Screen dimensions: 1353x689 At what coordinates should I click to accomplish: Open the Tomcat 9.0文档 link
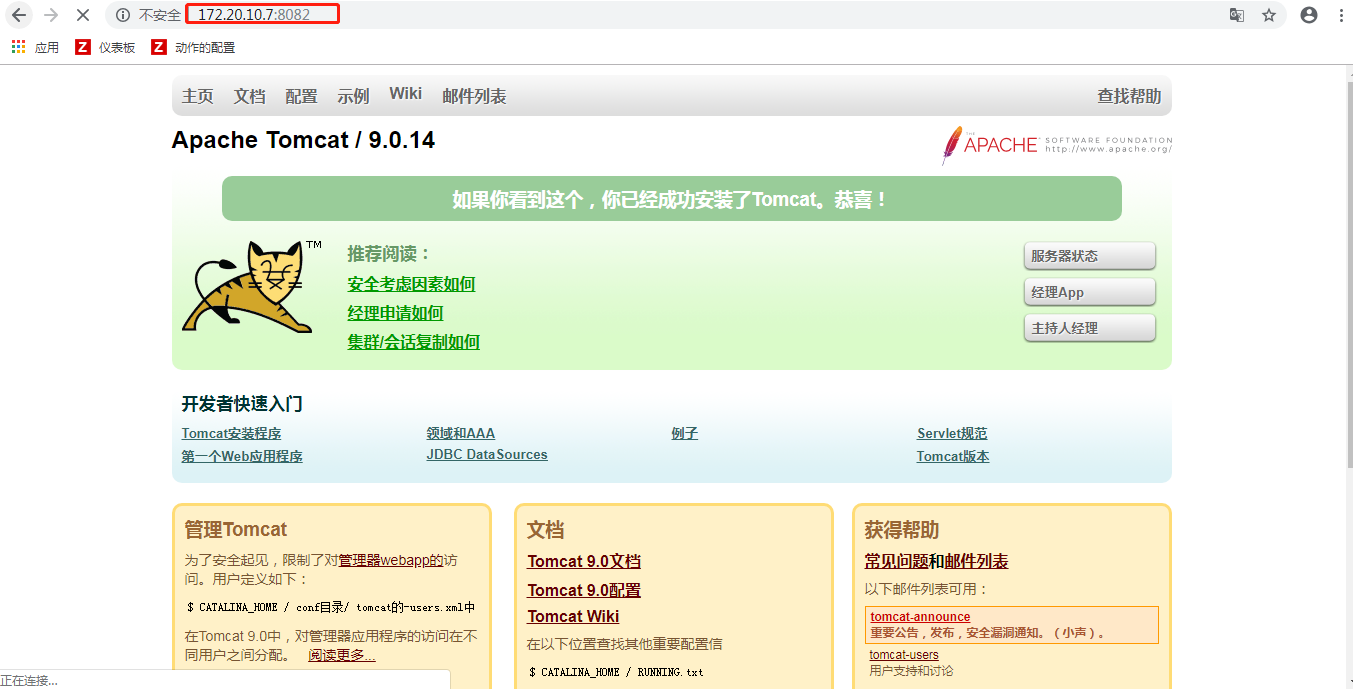(584, 562)
